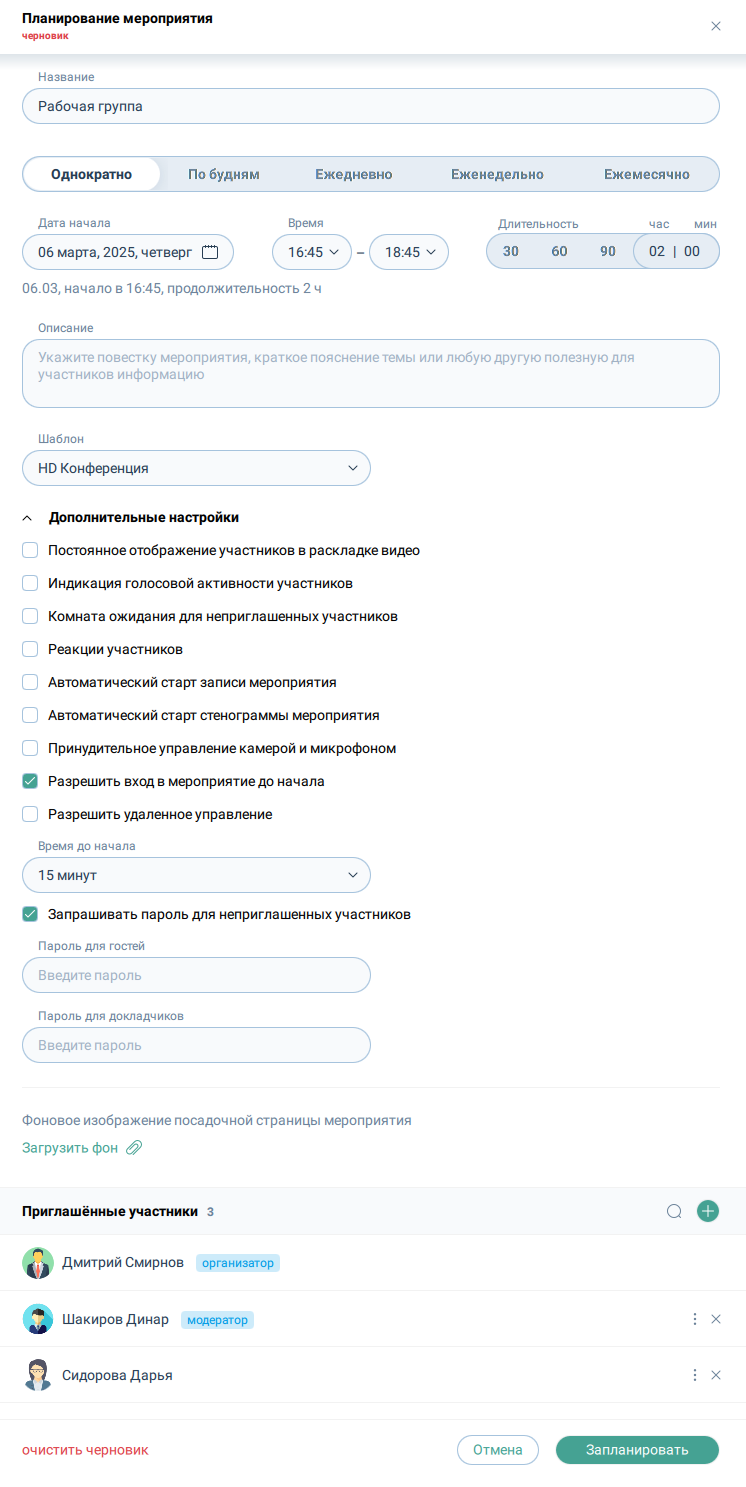Open the start time 16:45 dropdown
The width and height of the screenshot is (746, 1487).
click(312, 252)
